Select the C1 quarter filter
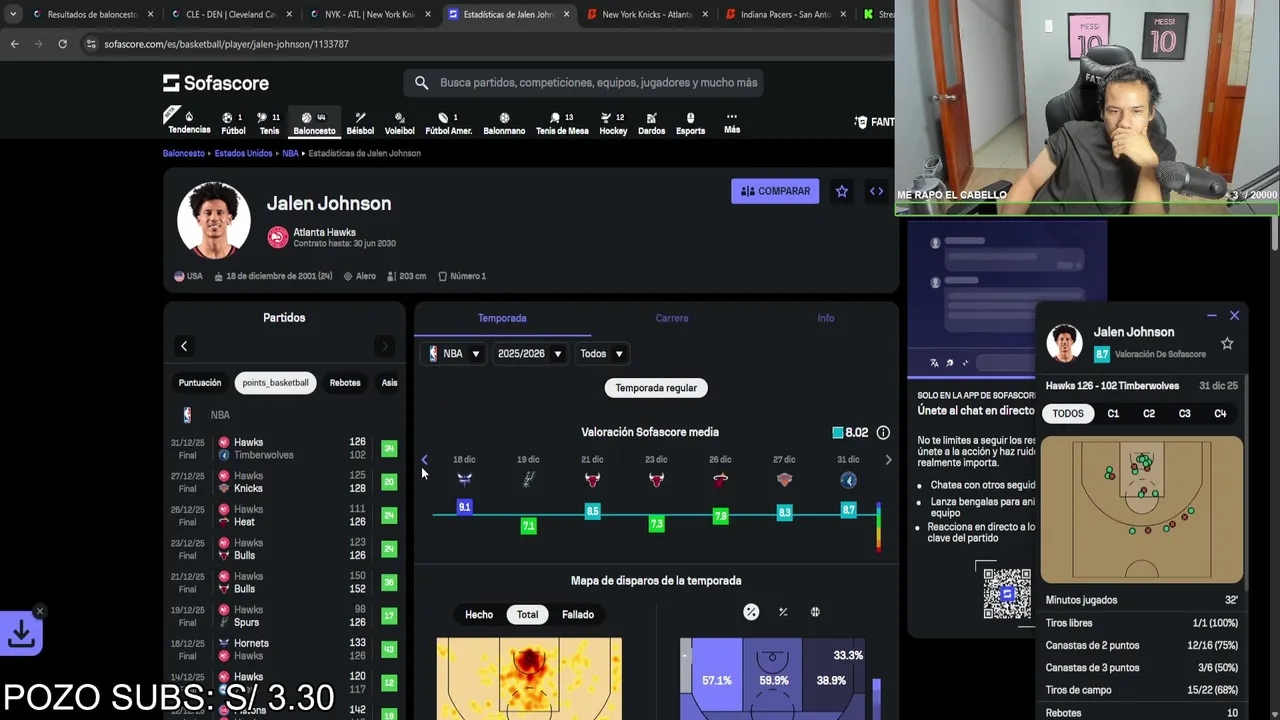Image resolution: width=1280 pixels, height=720 pixels. click(1113, 413)
